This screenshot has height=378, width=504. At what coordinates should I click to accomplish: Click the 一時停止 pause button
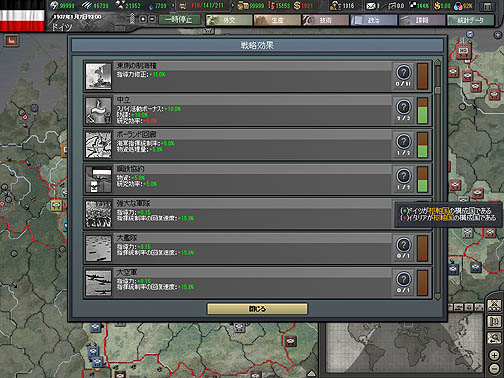[x=179, y=20]
